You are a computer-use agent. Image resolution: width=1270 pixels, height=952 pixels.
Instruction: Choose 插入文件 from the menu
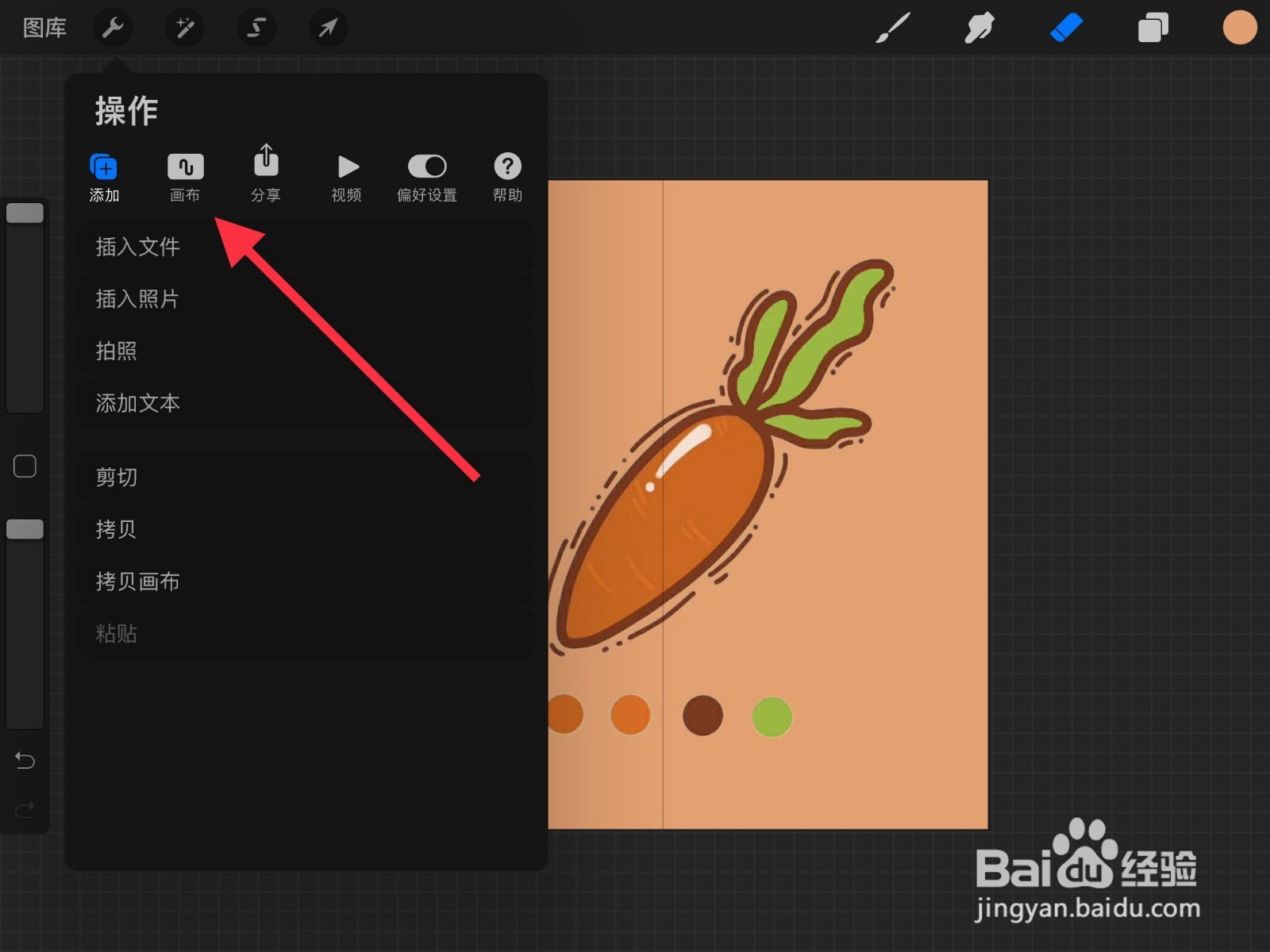306,247
